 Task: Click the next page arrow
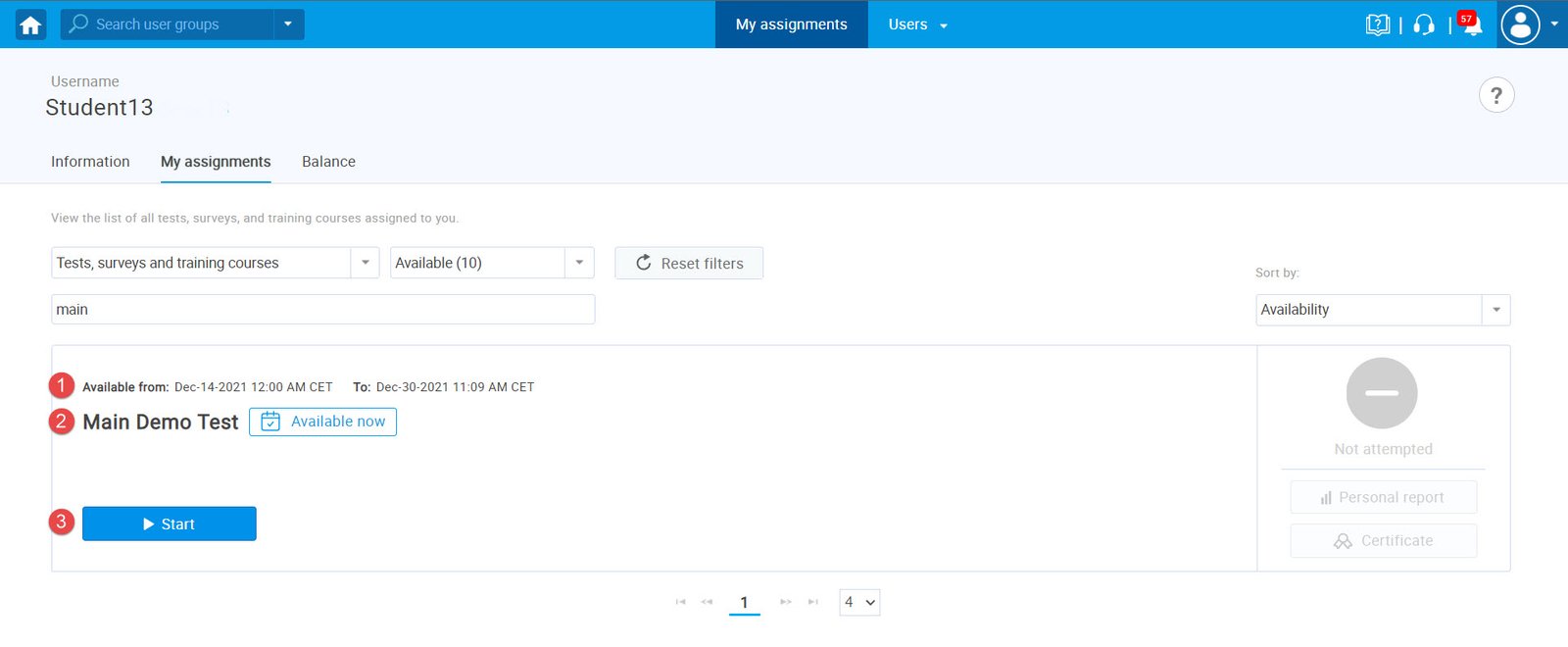coord(785,602)
